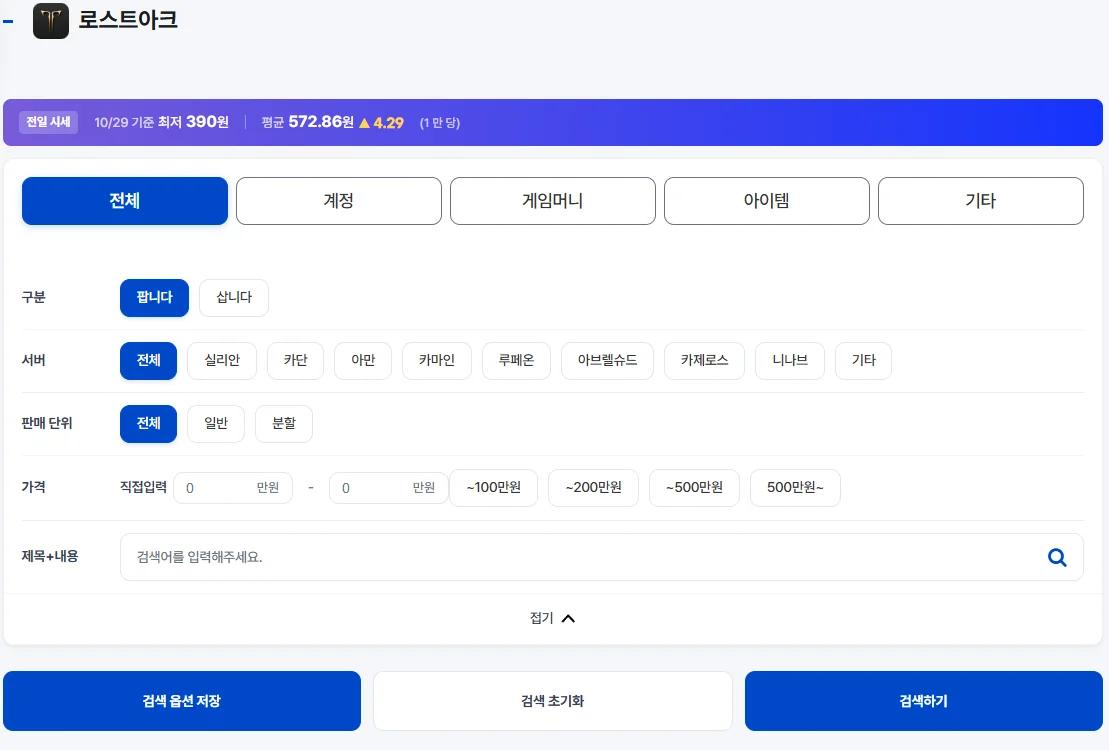The width and height of the screenshot is (1109, 750).
Task: Click the 최저 390원 price text
Action: coord(193,122)
